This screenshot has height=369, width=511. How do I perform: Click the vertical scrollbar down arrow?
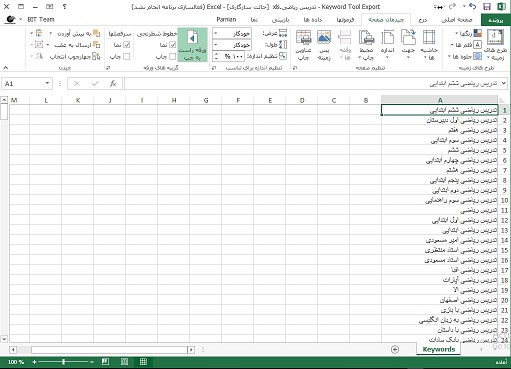4,339
